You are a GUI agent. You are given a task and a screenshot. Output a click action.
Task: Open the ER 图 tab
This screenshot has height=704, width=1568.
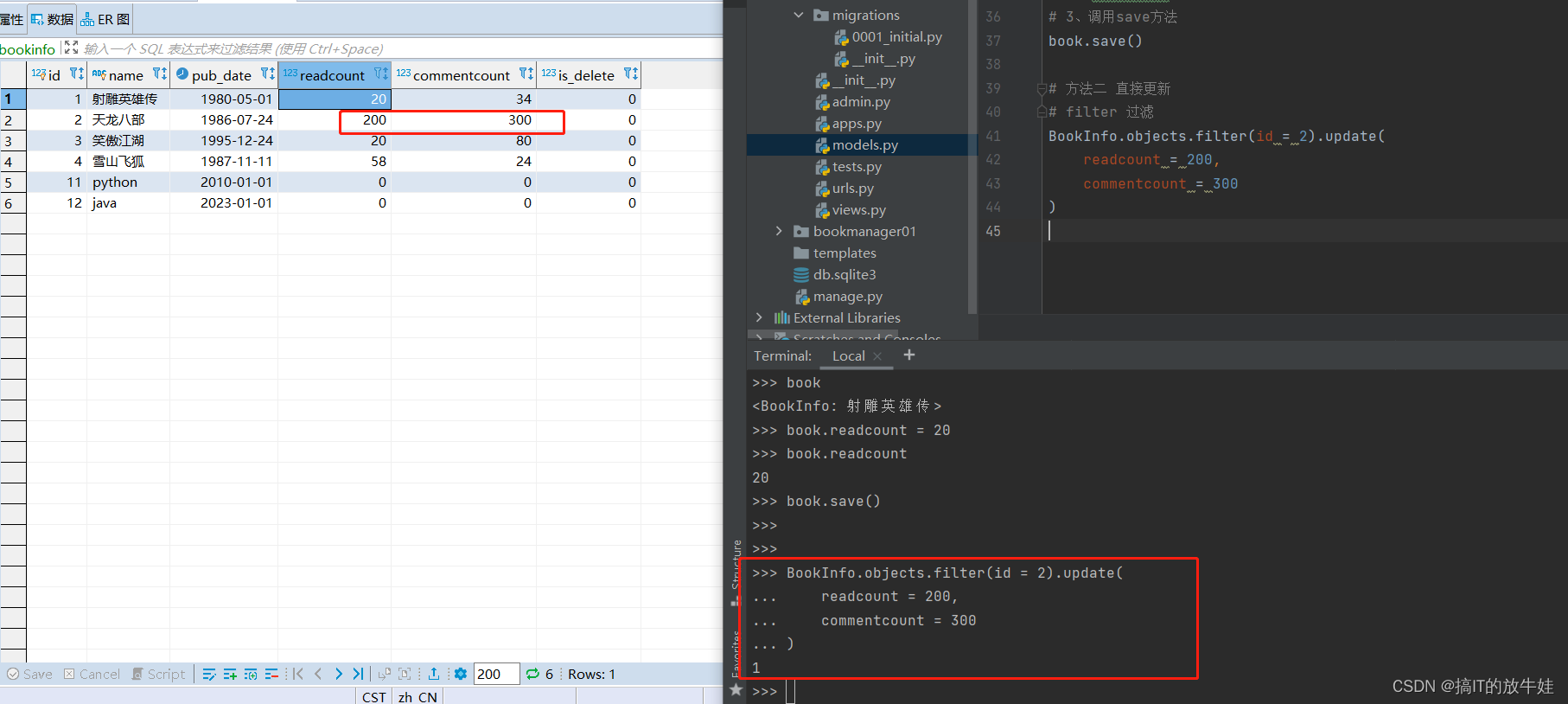tap(105, 19)
